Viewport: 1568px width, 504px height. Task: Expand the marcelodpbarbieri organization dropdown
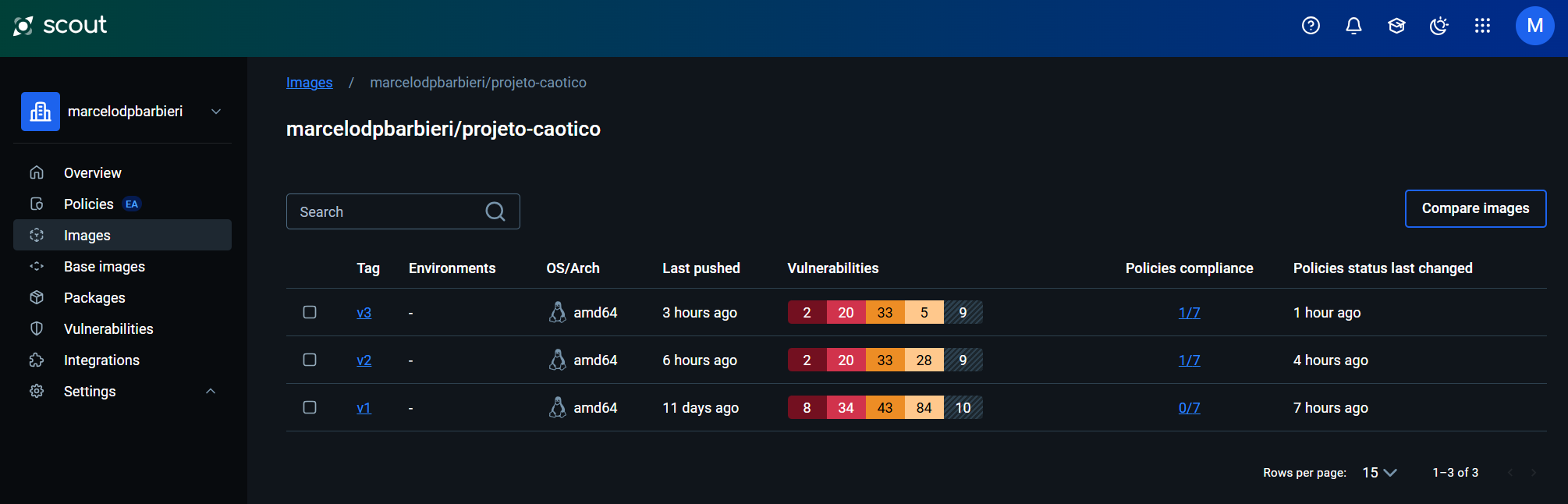216,112
